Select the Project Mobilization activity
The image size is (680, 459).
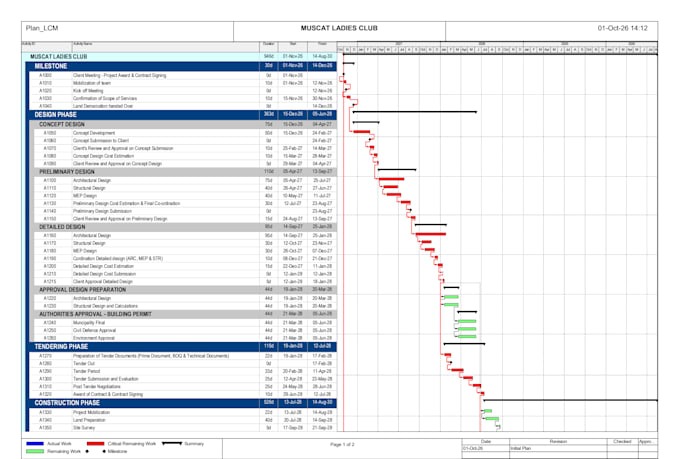[x=183, y=413]
